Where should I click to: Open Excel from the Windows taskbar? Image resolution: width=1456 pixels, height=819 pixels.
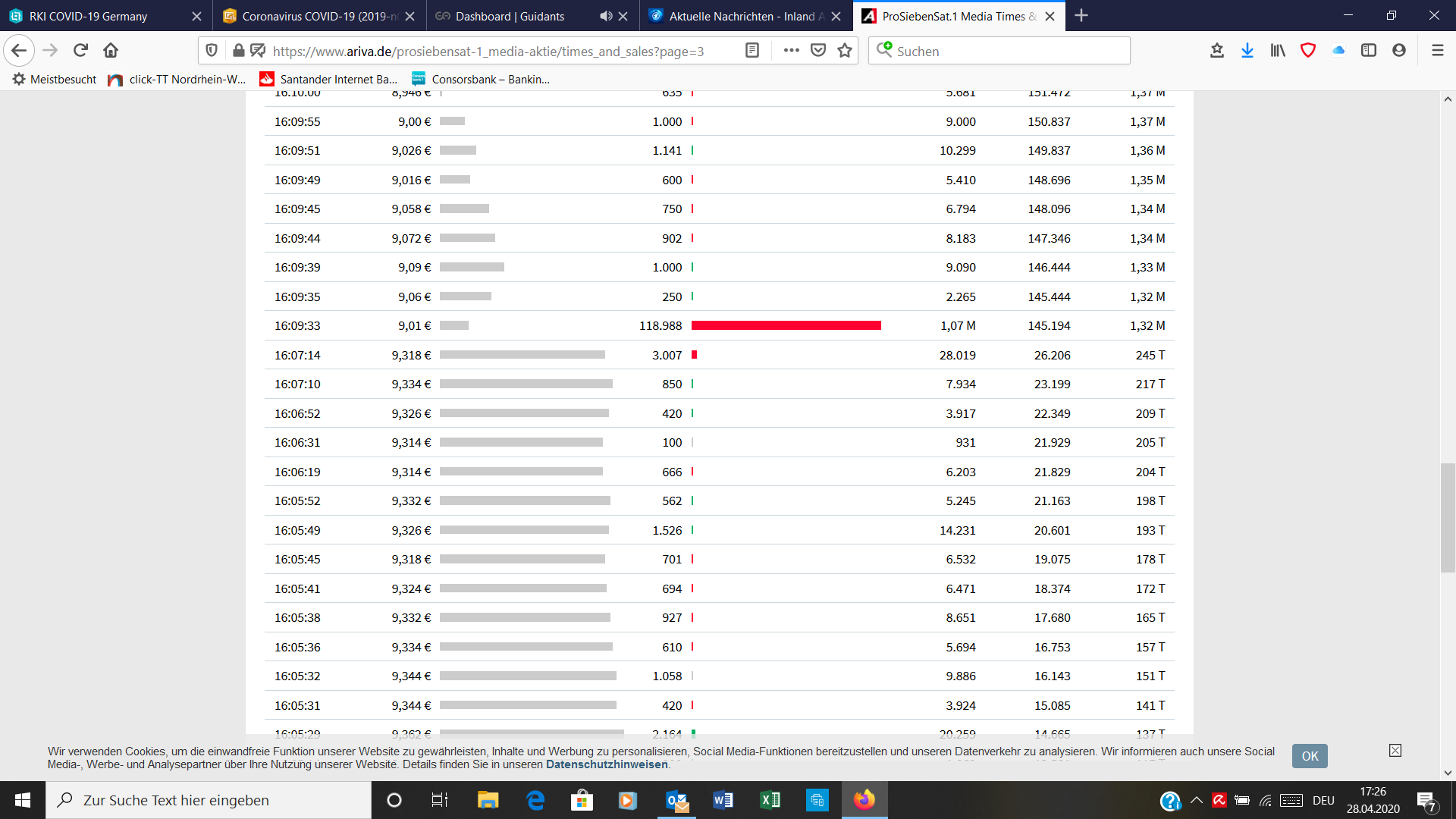tap(770, 800)
